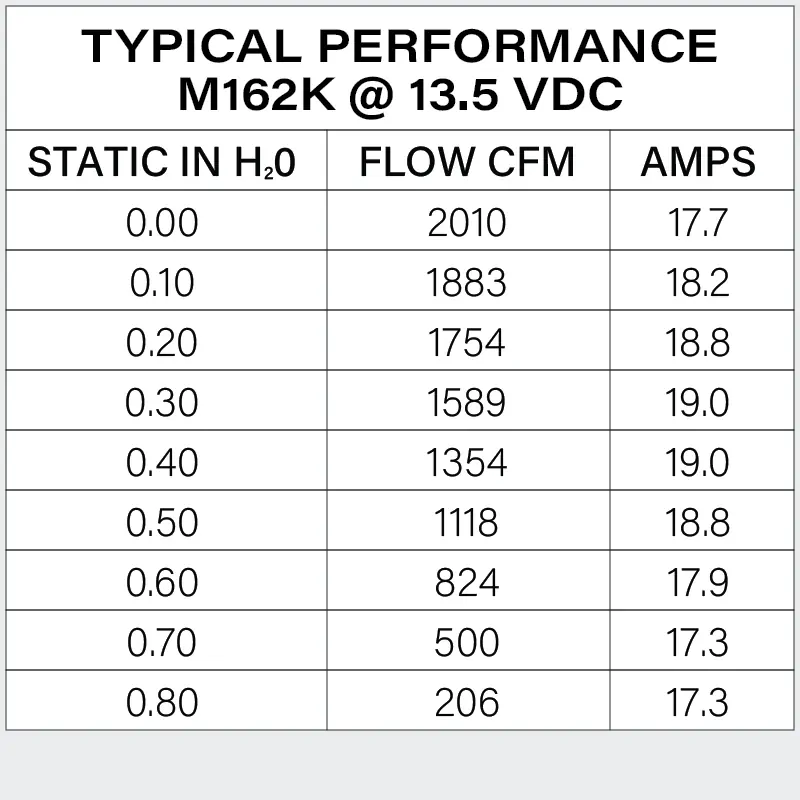Click the TYPICAL PERFORMANCE title text
800x800 pixels.
pyautogui.click(x=399, y=46)
